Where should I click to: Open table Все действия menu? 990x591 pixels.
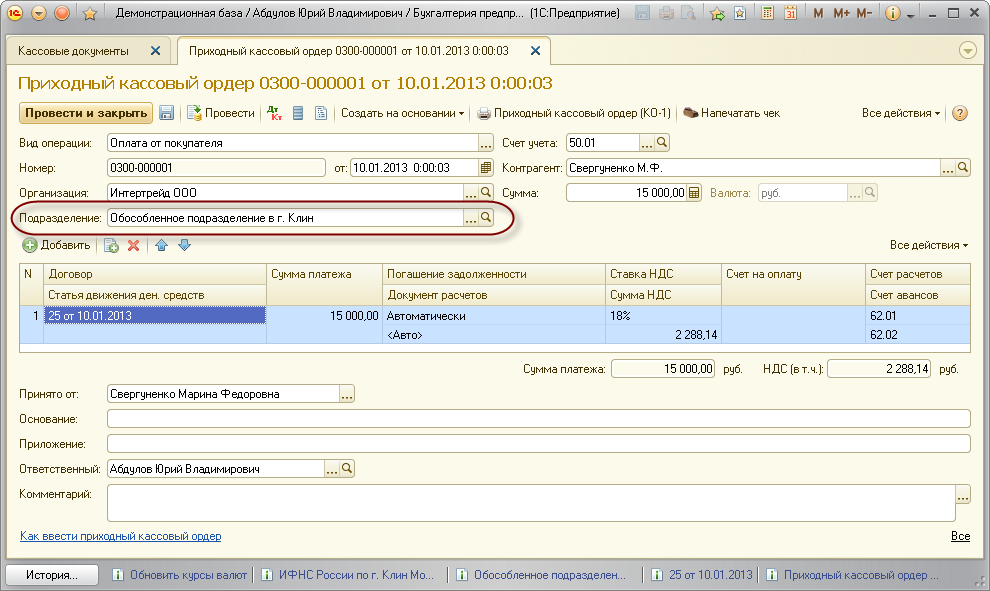pos(929,245)
